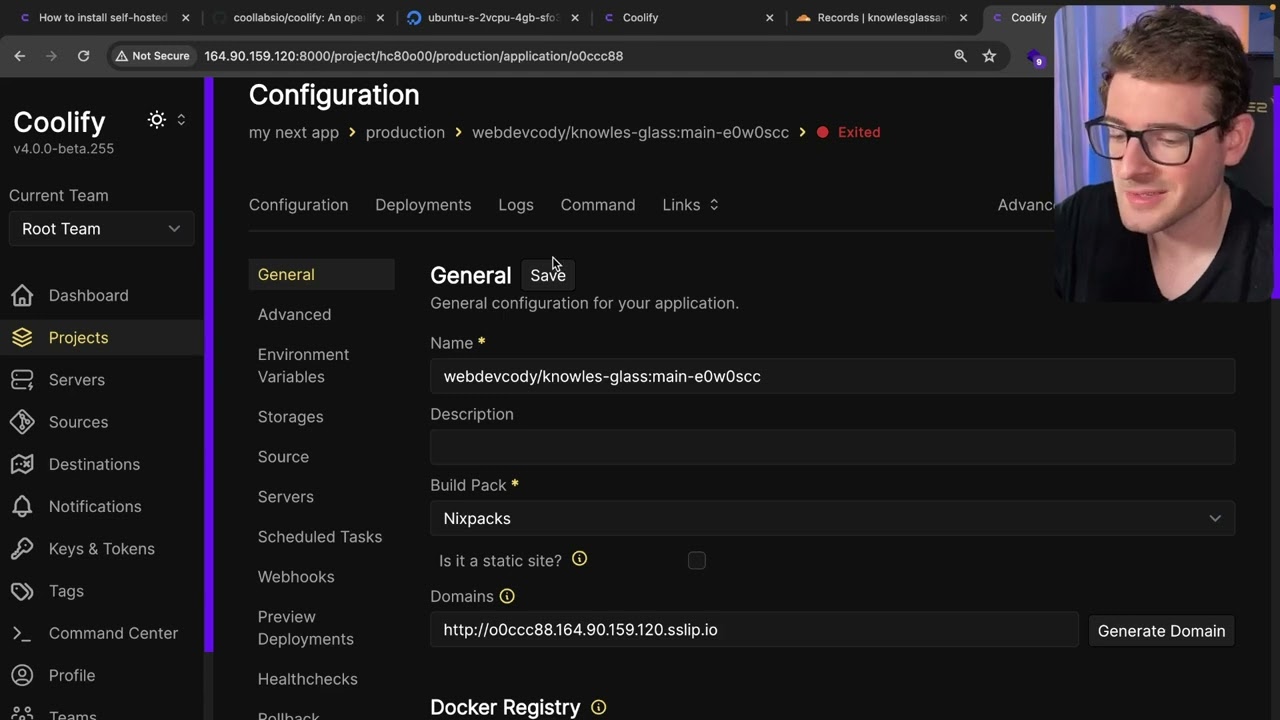Open the Build Pack Nixpacks dropdown
The image size is (1280, 720).
coord(832,518)
